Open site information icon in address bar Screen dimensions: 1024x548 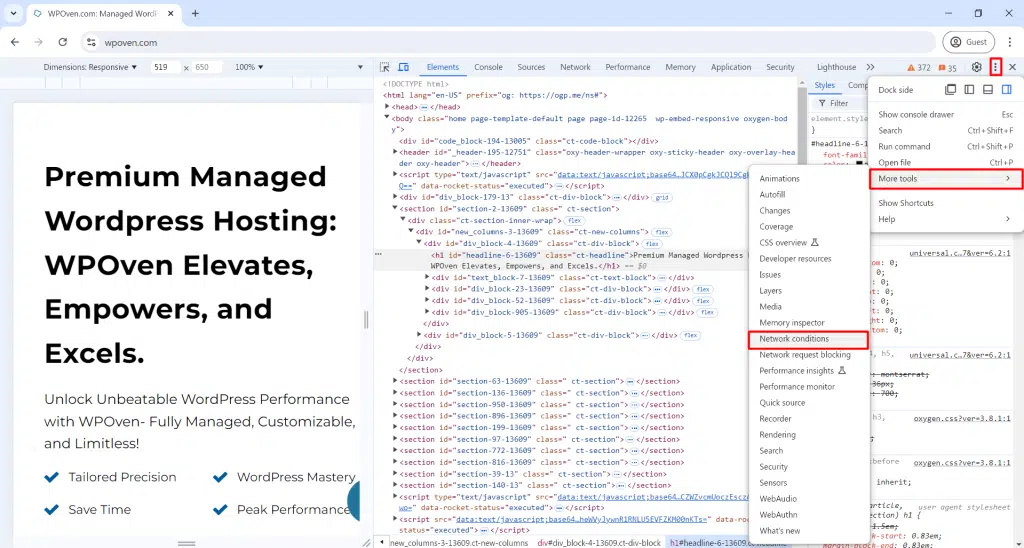tap(91, 42)
